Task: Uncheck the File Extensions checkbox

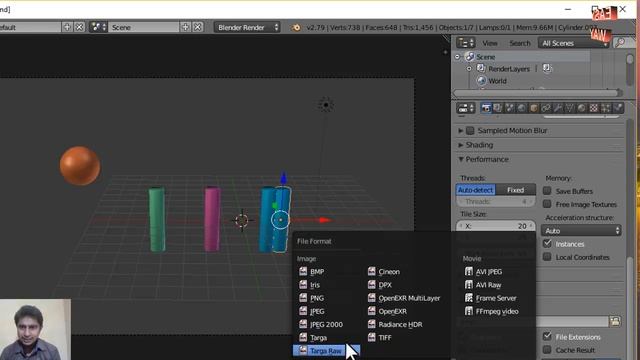Action: click(547, 336)
